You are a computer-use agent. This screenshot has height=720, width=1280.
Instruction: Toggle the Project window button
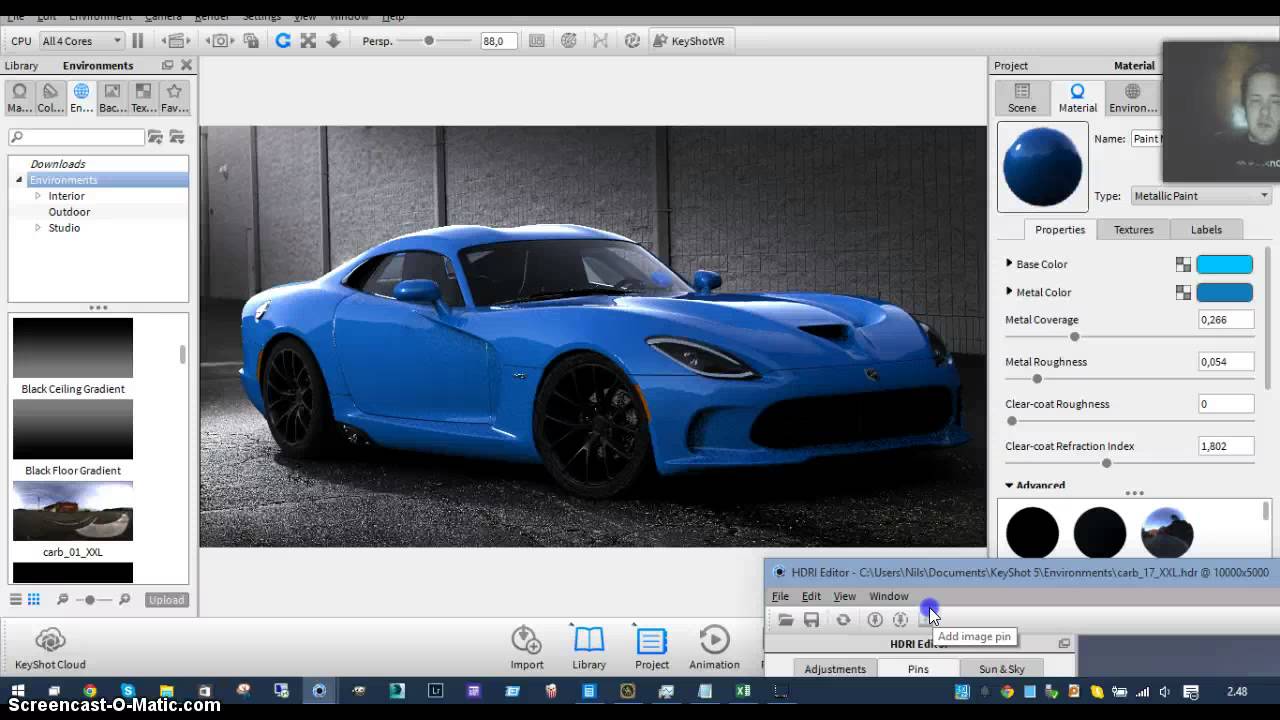(652, 648)
